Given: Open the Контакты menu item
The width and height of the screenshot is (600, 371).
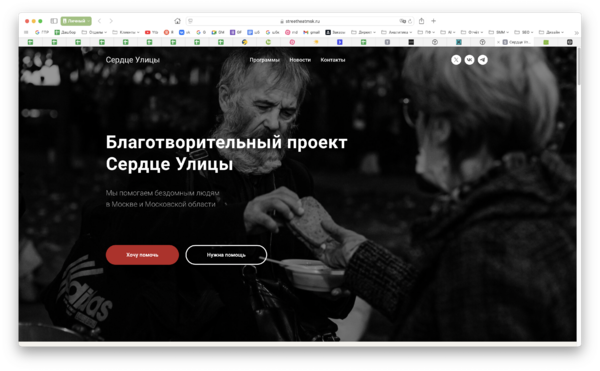Looking at the screenshot, I should (x=333, y=60).
